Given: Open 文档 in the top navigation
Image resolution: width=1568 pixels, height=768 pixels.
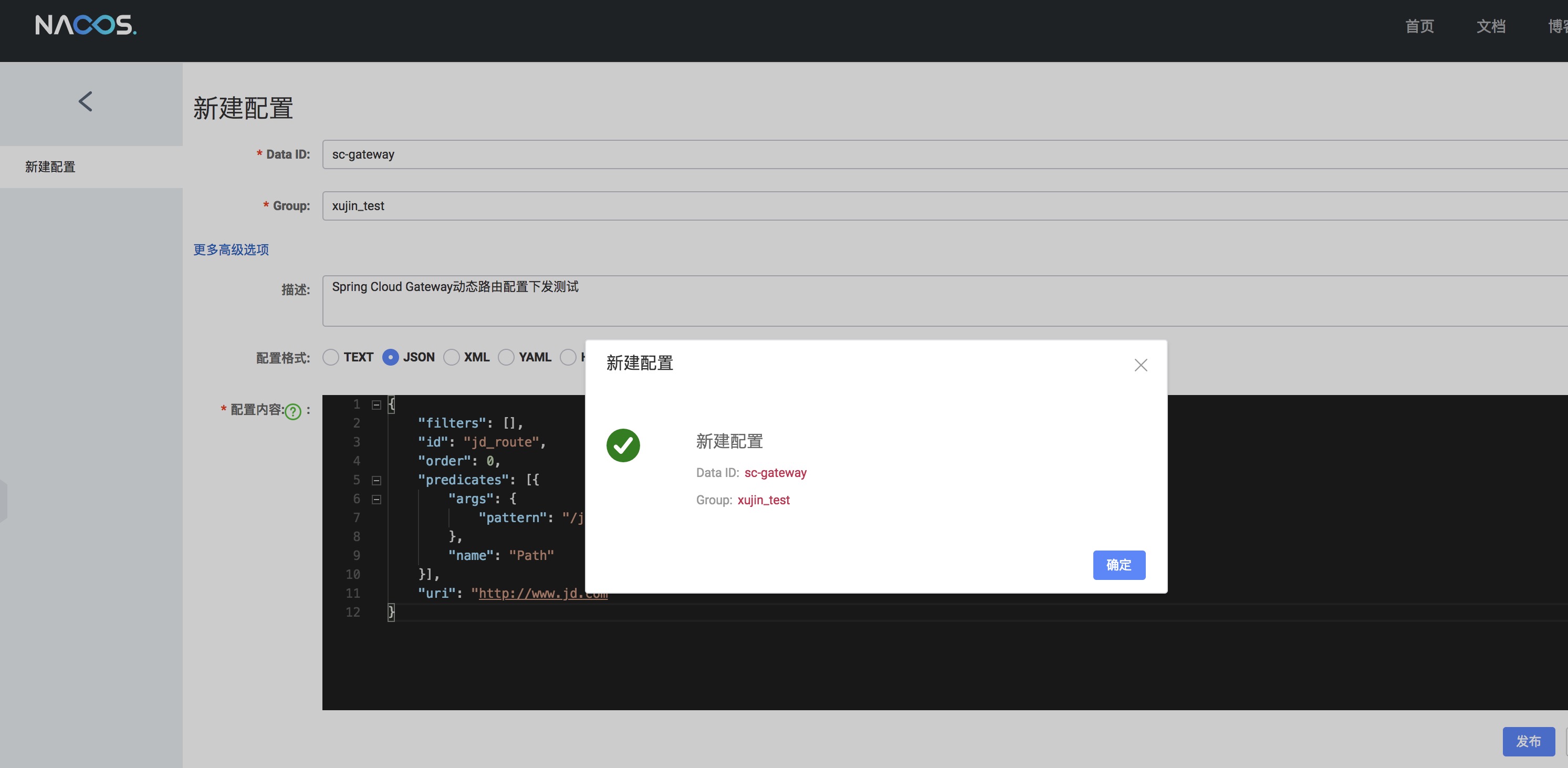Looking at the screenshot, I should 1490,26.
